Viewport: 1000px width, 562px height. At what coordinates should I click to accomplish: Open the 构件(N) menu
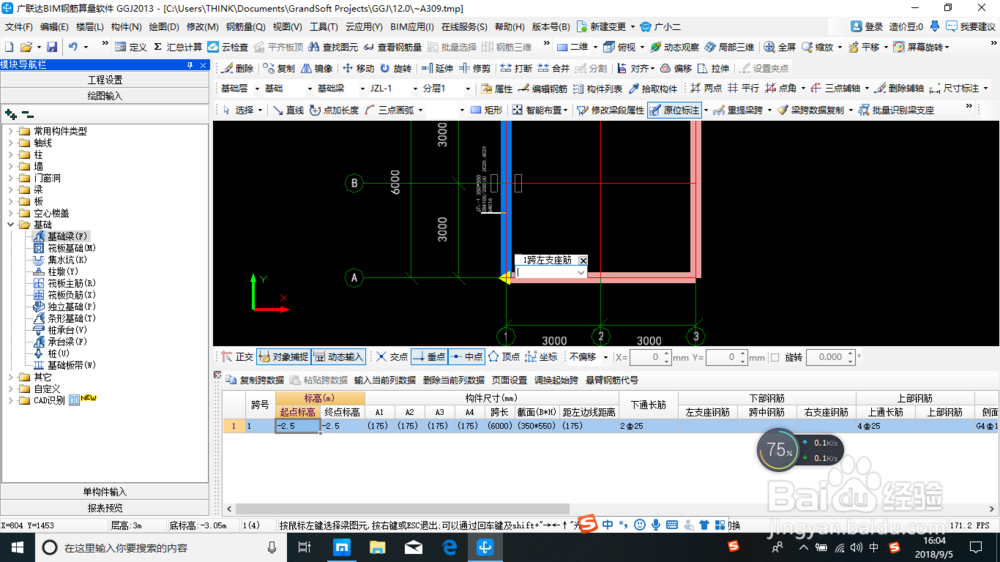[126, 27]
